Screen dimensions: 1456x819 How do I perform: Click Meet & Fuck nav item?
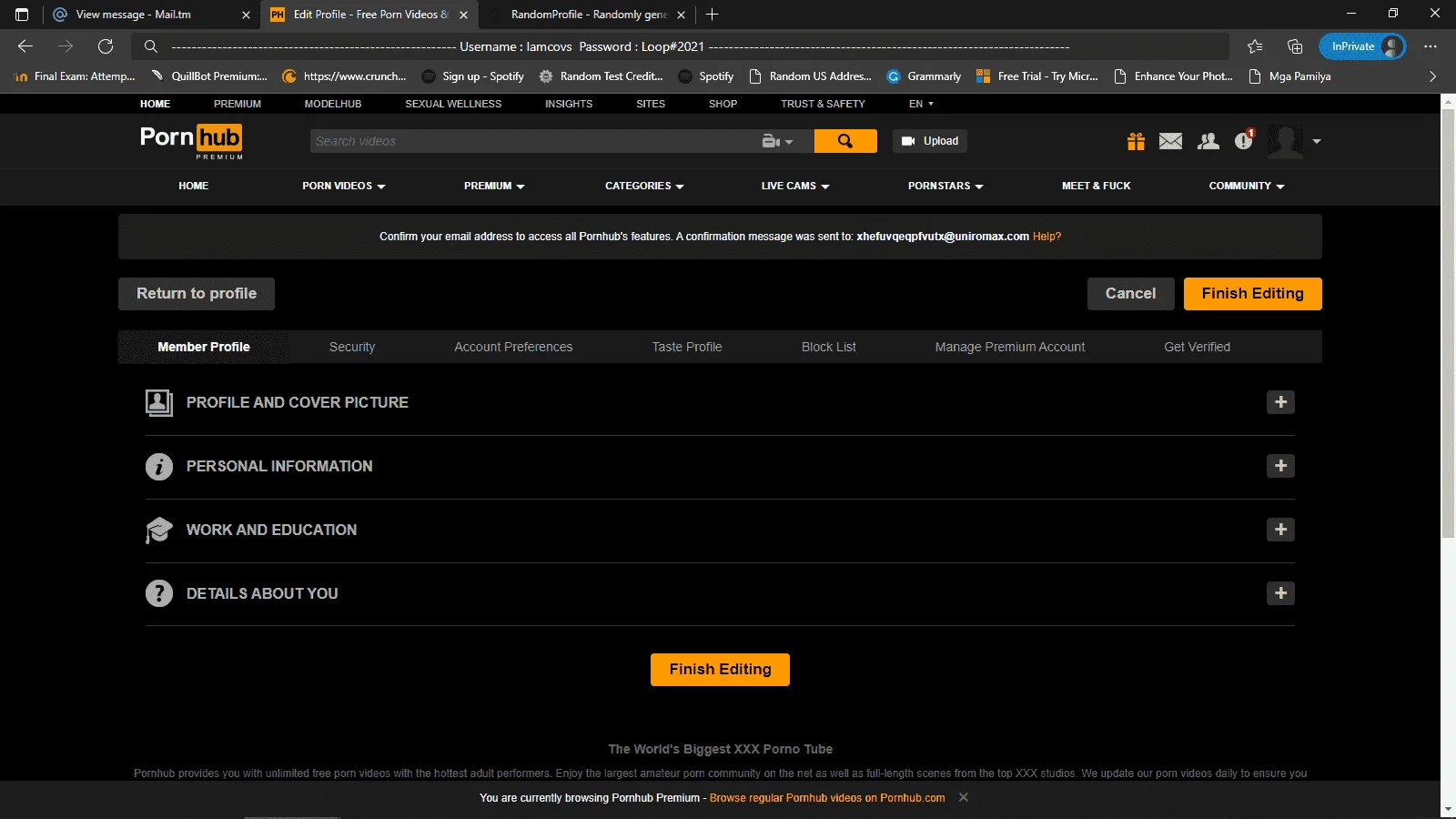[x=1096, y=186]
